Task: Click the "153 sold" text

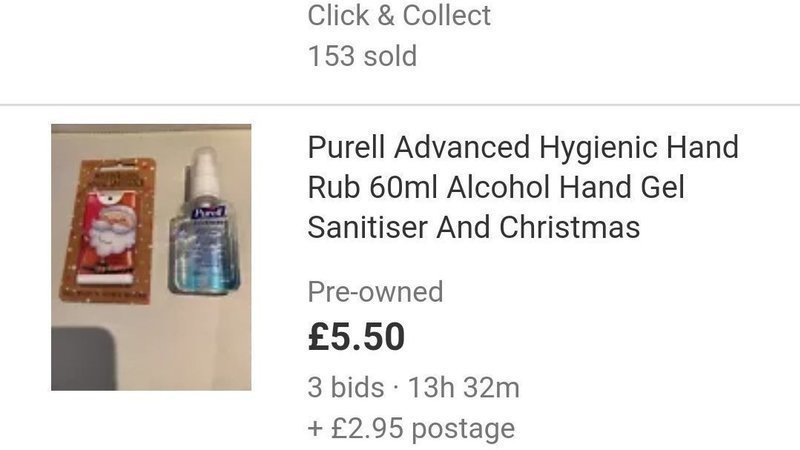Action: pyautogui.click(x=362, y=56)
